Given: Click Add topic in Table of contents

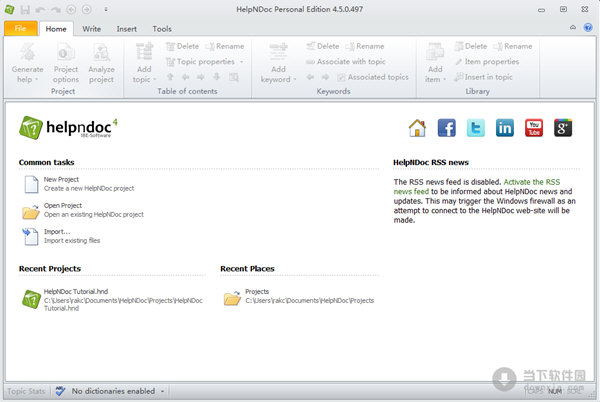Looking at the screenshot, I should pos(144,63).
